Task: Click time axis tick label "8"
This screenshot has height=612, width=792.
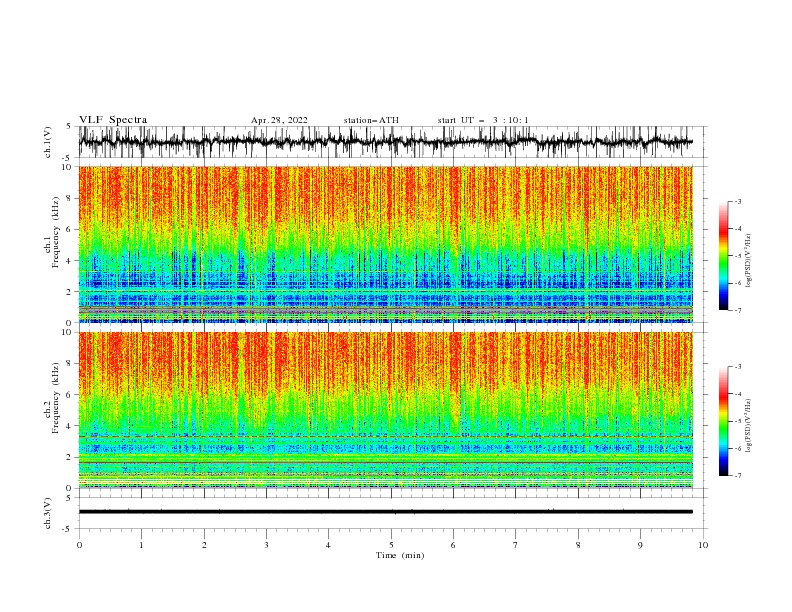Action: click(x=578, y=545)
